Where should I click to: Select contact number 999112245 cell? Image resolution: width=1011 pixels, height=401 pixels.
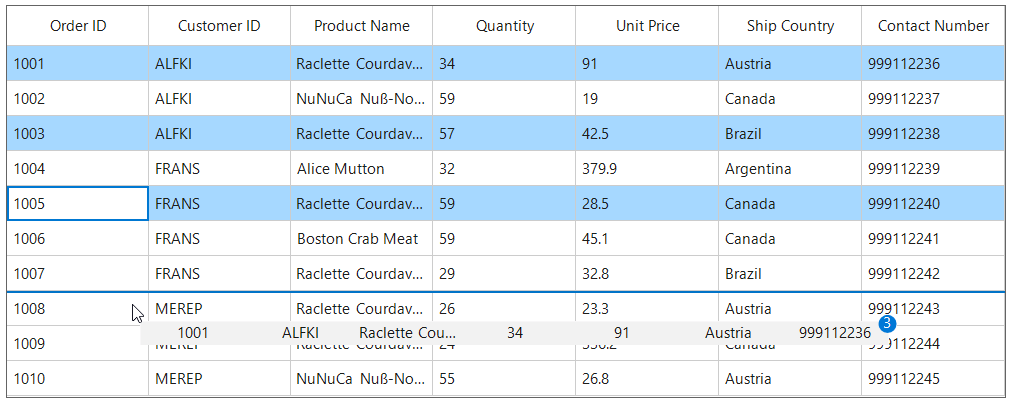point(933,379)
